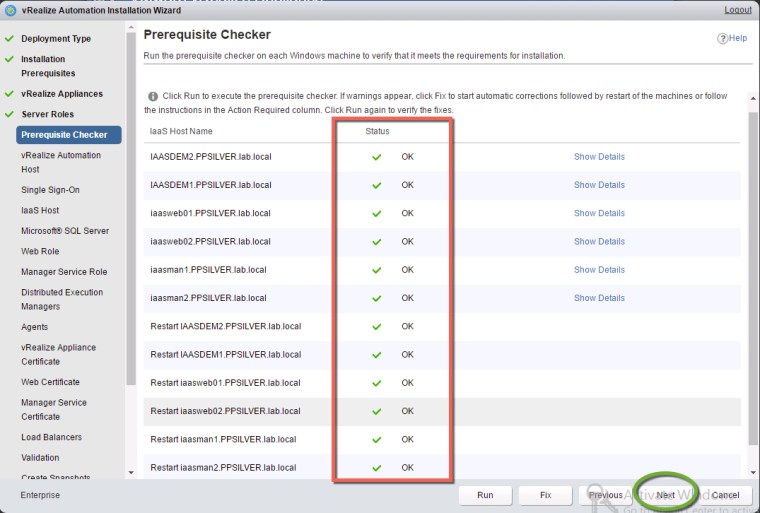Open the vRealize Appliance Certificate step
This screenshot has height=513, width=760.
(x=58, y=354)
